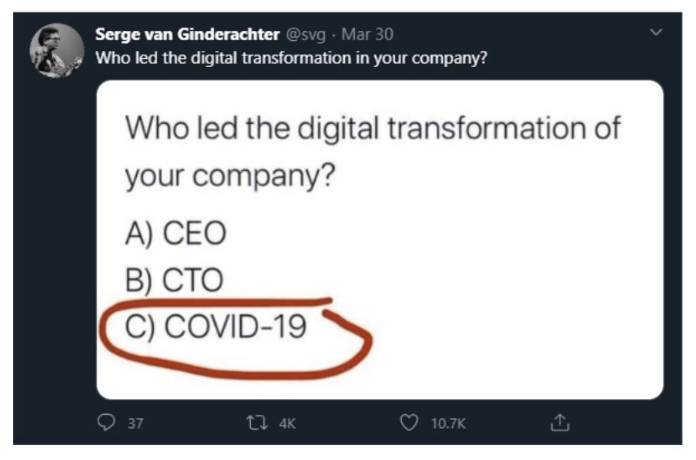696x460 pixels.
Task: Open the @svg handle link
Action: (x=306, y=35)
